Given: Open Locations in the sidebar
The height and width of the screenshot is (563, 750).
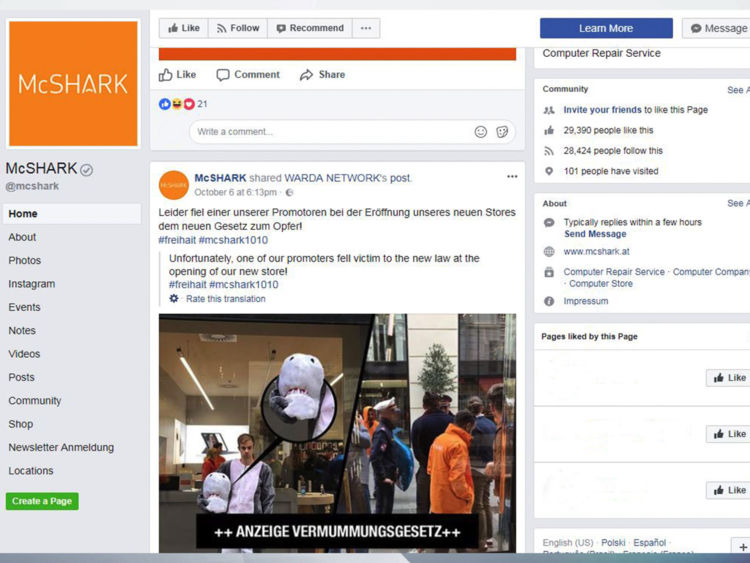Looking at the screenshot, I should pos(31,471).
